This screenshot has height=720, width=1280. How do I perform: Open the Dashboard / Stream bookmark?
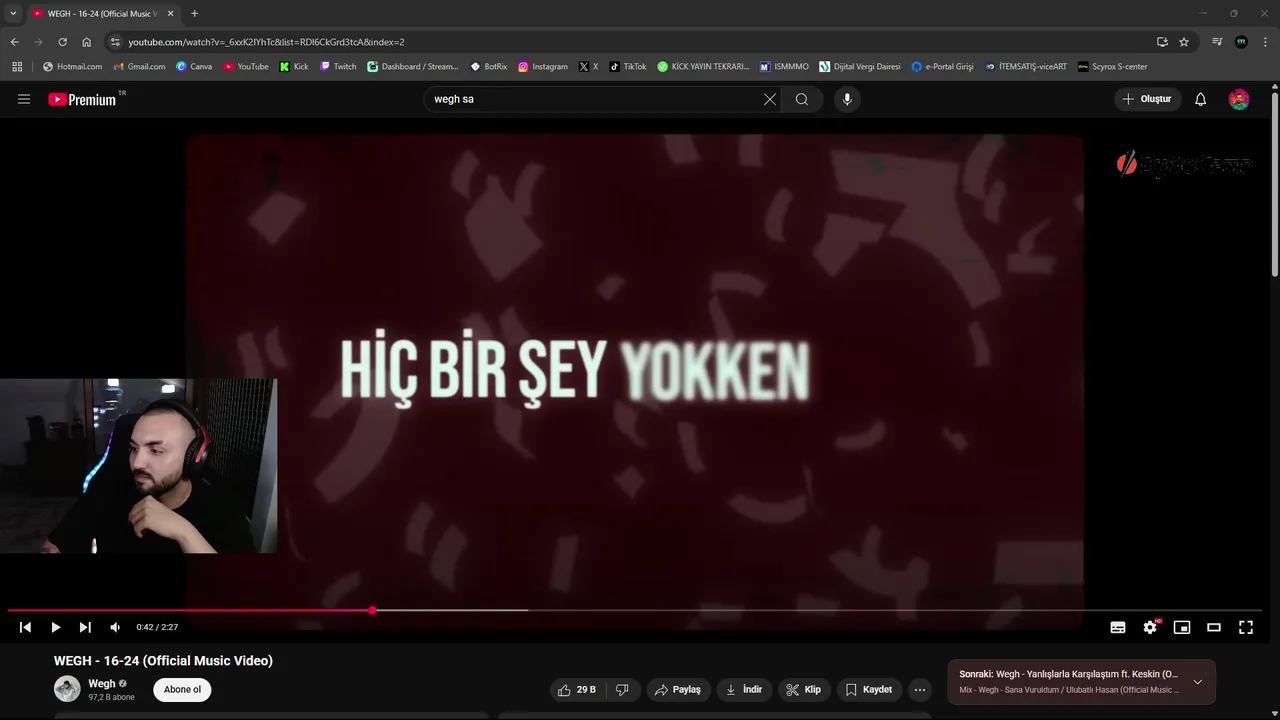point(413,67)
